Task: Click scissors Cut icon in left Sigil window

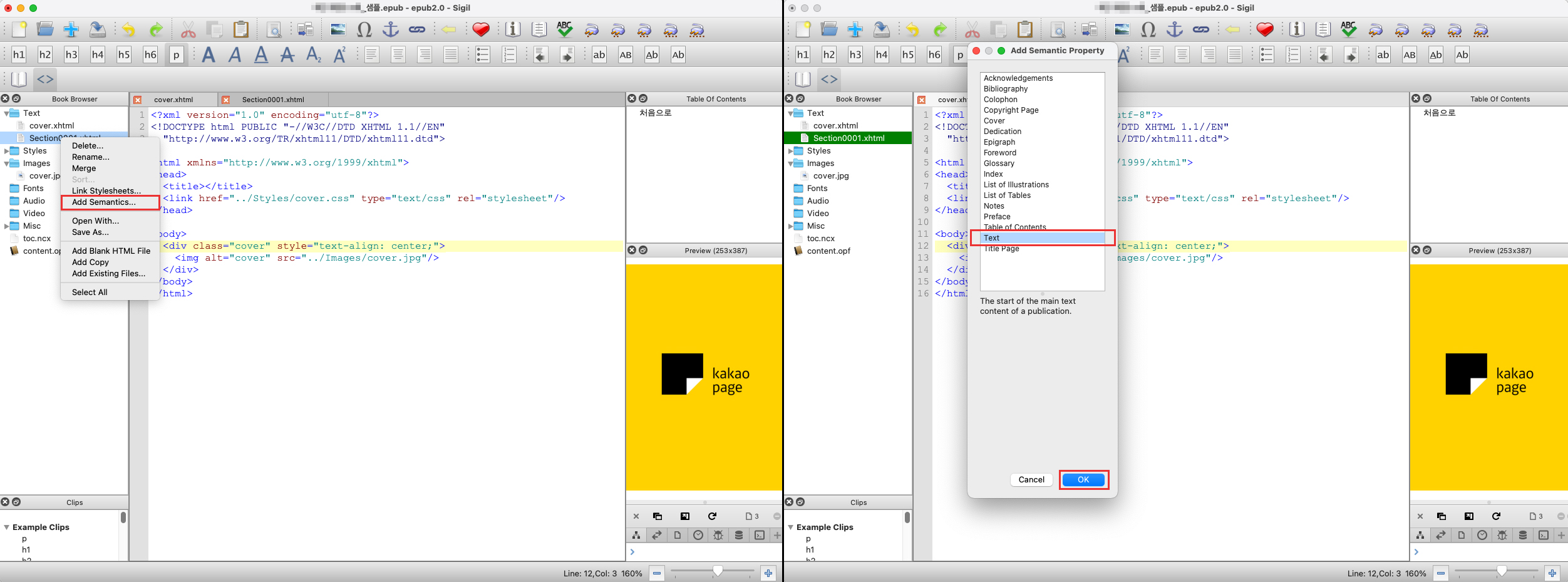Action: tap(188, 29)
